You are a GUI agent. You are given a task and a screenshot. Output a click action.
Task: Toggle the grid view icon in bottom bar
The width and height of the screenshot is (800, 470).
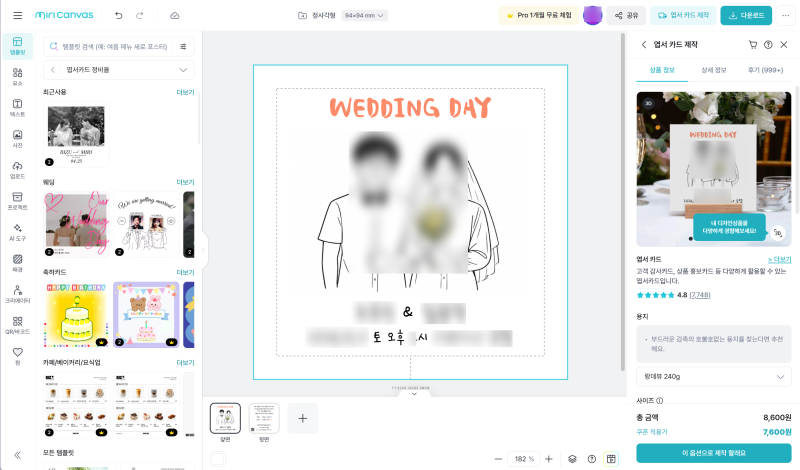[611, 459]
